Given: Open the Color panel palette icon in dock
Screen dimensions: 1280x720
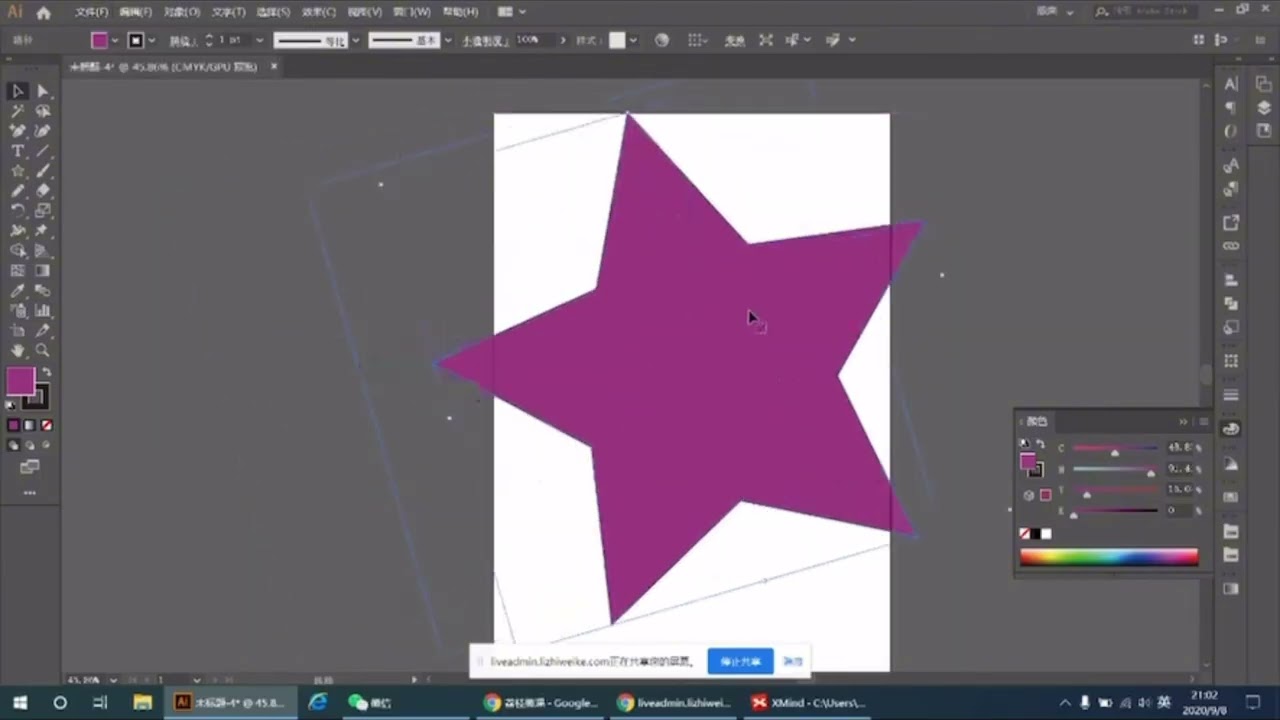Looking at the screenshot, I should pyautogui.click(x=1231, y=429).
